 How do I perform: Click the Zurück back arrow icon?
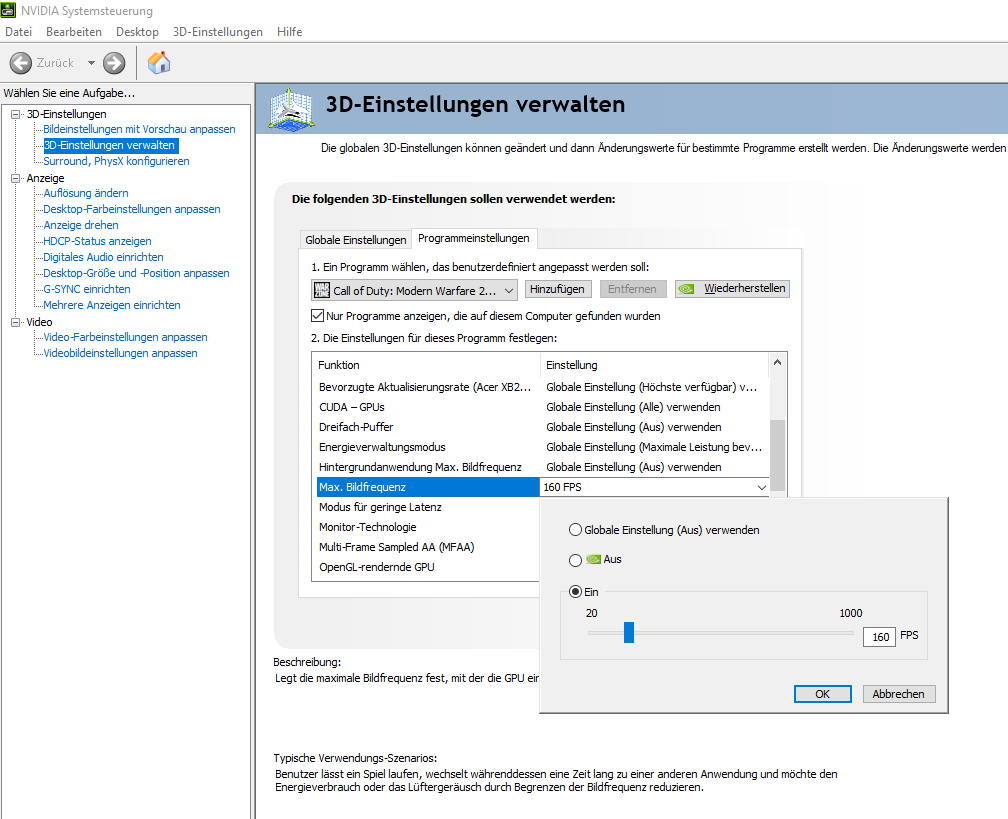coord(21,63)
